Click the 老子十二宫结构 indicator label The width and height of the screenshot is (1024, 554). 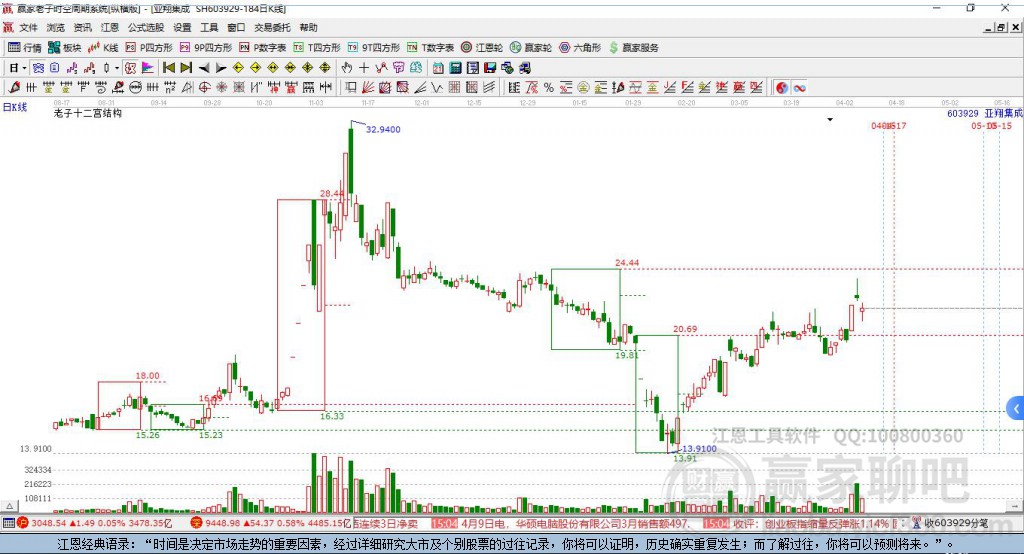[x=88, y=113]
